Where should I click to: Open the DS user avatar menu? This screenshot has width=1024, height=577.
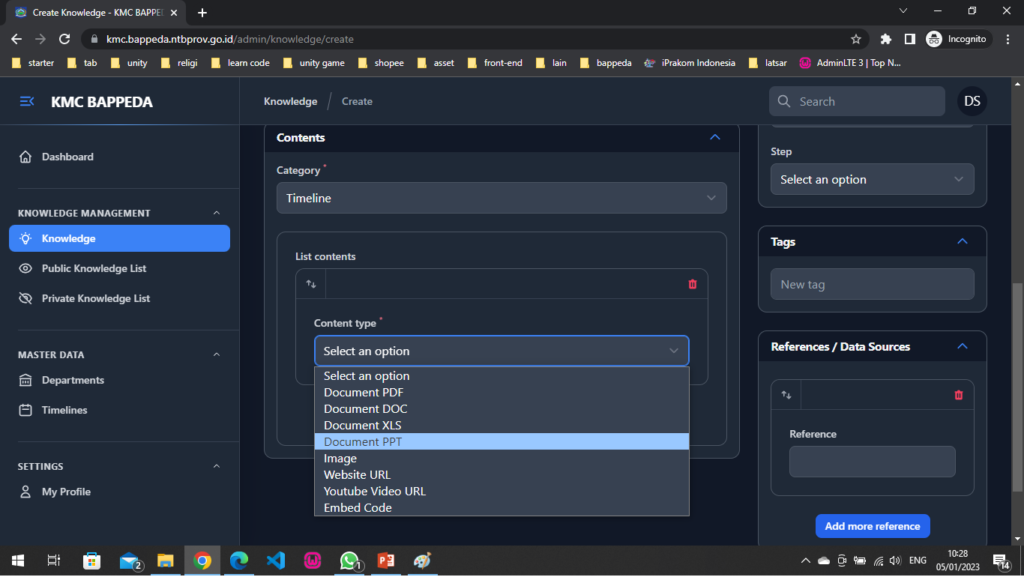click(x=971, y=101)
